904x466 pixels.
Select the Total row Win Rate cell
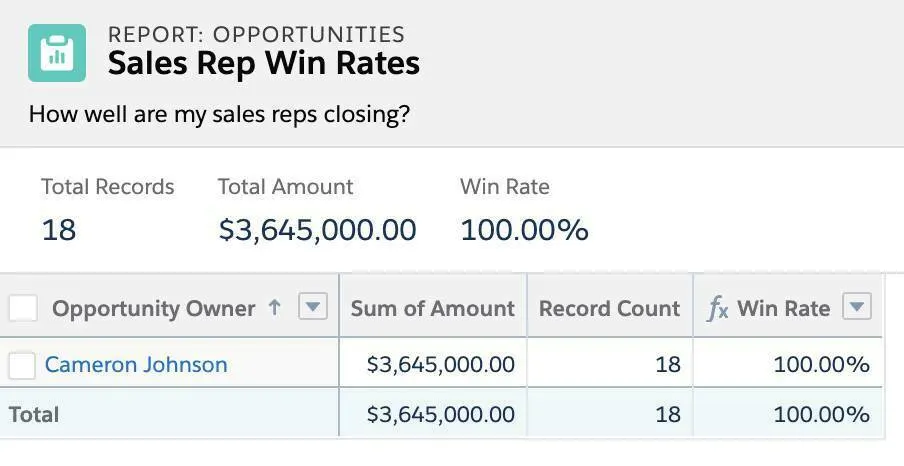pyautogui.click(x=821, y=414)
